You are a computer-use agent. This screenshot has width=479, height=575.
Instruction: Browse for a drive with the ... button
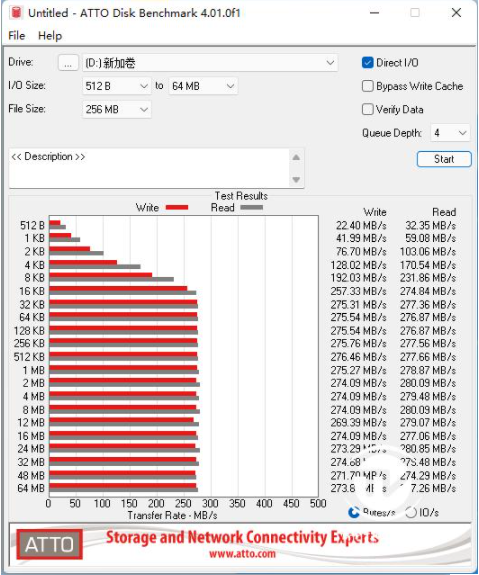point(68,63)
